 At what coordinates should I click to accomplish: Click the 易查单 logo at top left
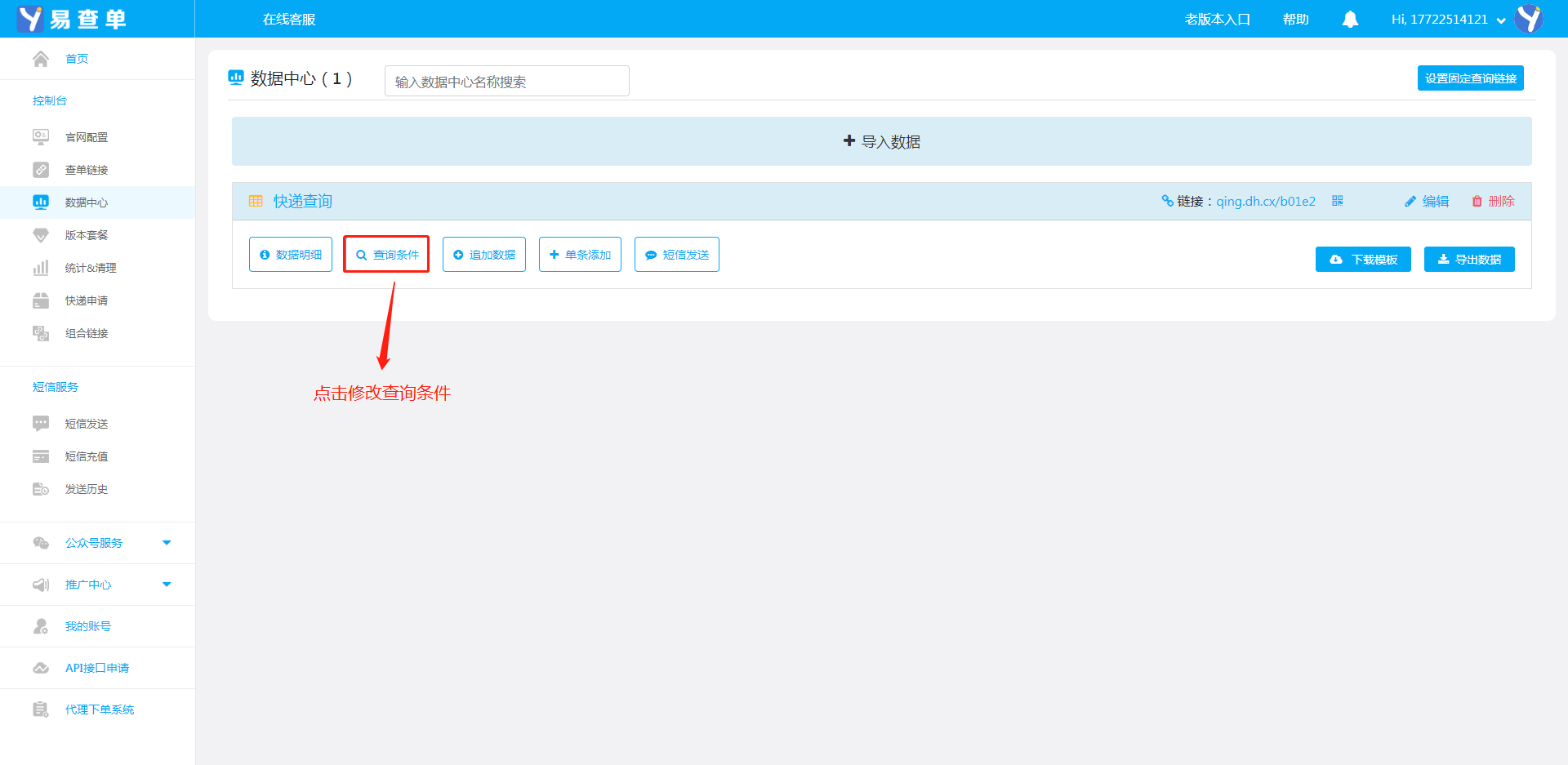[x=72, y=19]
